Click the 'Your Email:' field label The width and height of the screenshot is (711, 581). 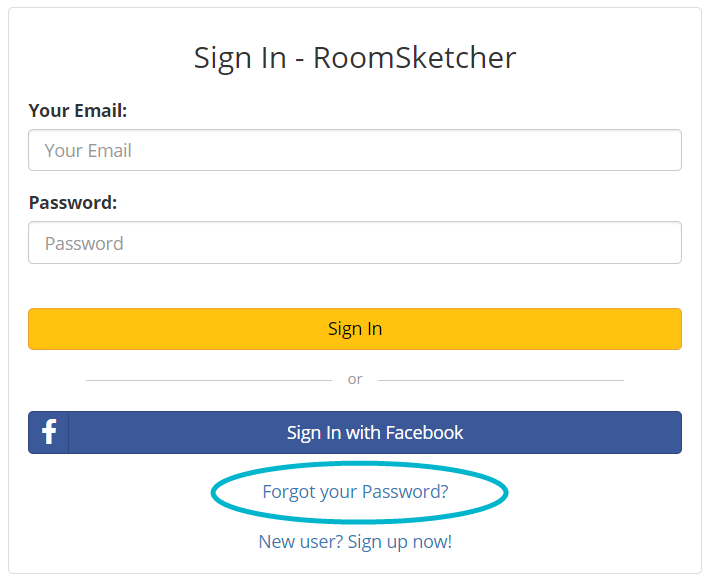click(x=78, y=111)
